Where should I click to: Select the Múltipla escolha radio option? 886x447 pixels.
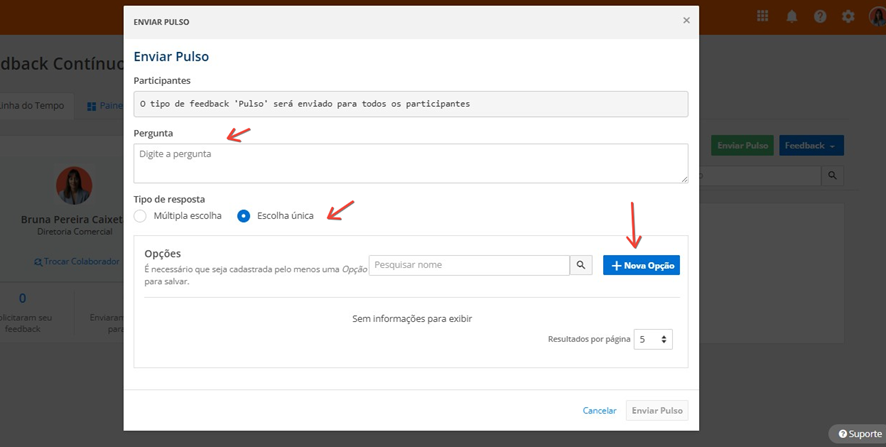pos(140,216)
